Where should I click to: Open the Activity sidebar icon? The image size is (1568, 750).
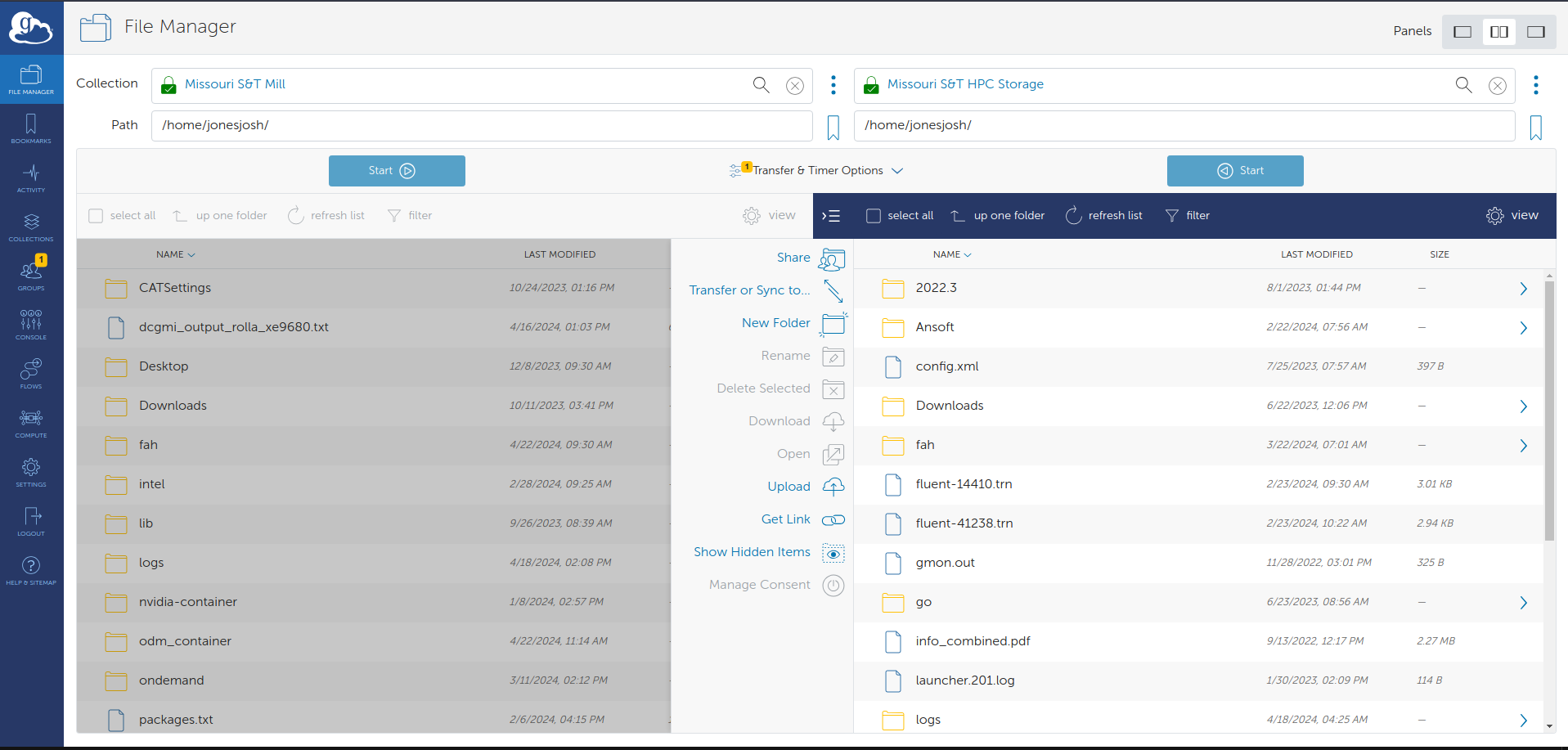(x=31, y=177)
